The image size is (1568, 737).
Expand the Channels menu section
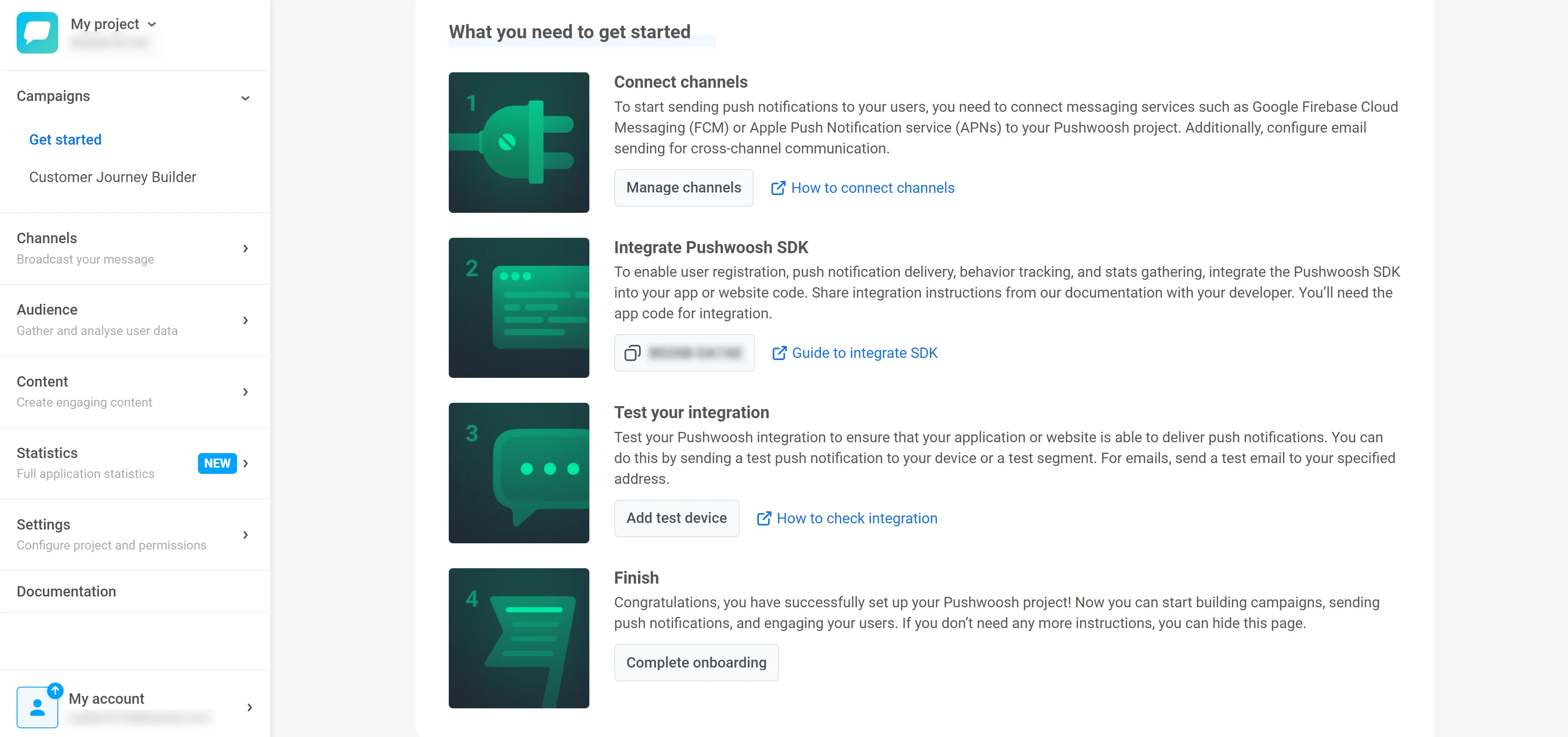click(245, 248)
